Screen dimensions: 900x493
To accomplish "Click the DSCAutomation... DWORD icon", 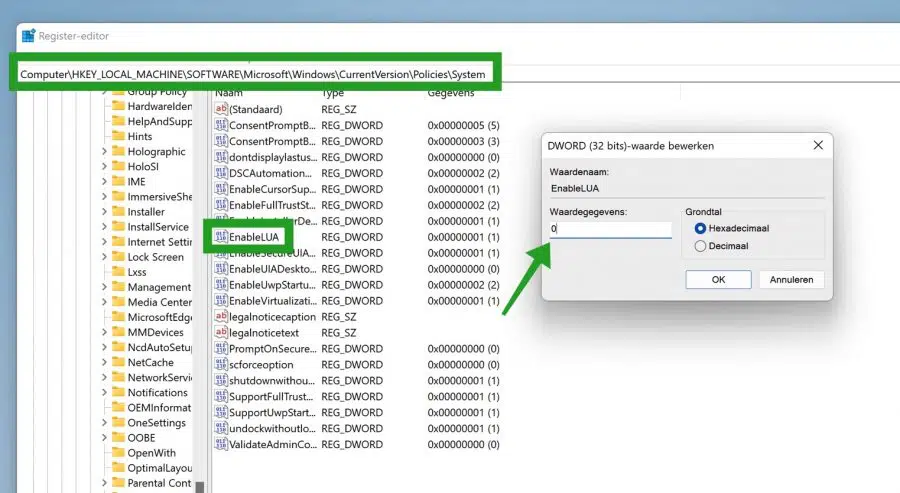I will pos(221,173).
